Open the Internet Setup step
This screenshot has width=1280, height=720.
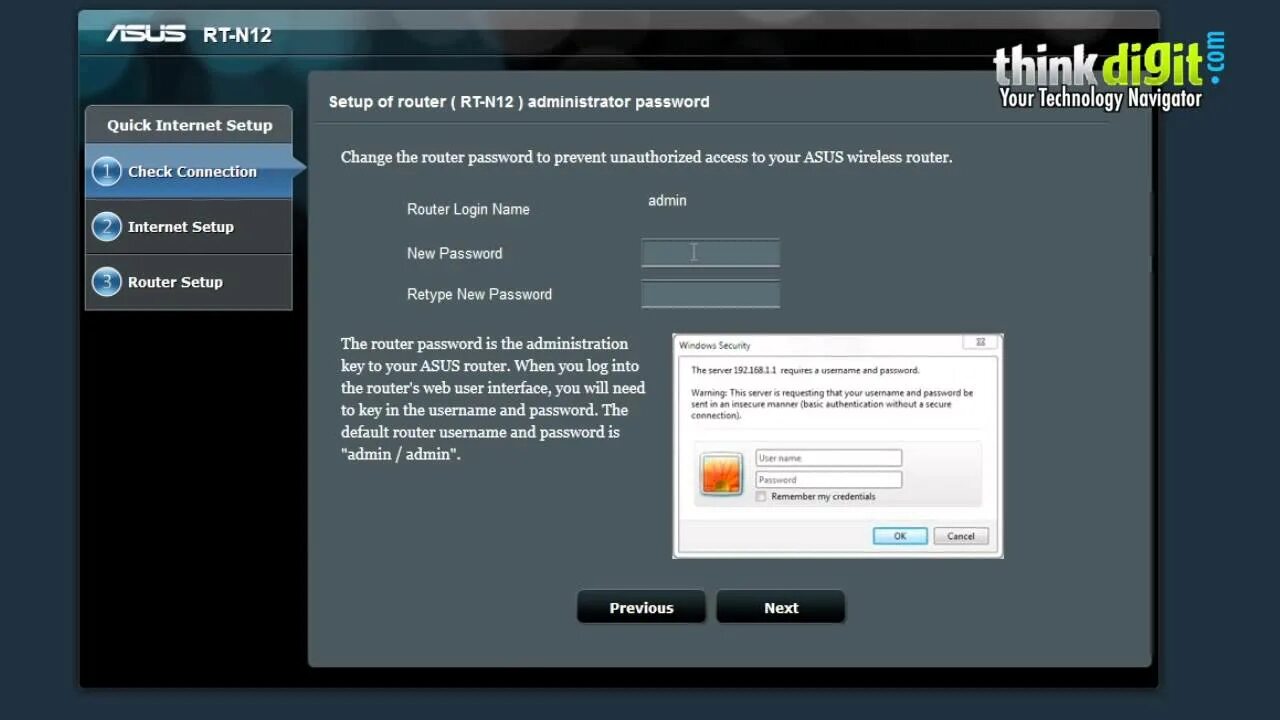pos(189,226)
